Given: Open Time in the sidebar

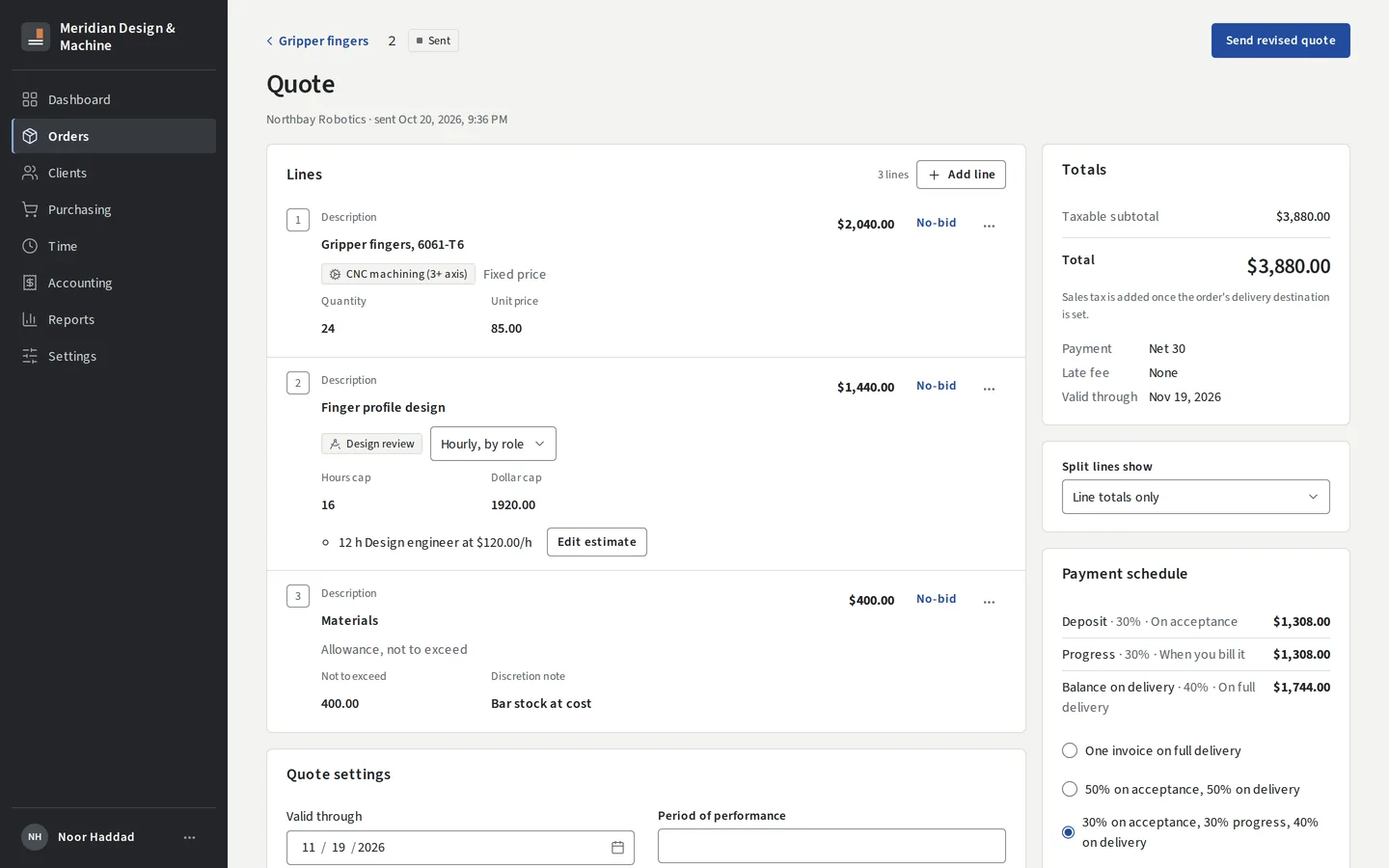Looking at the screenshot, I should 114,246.
